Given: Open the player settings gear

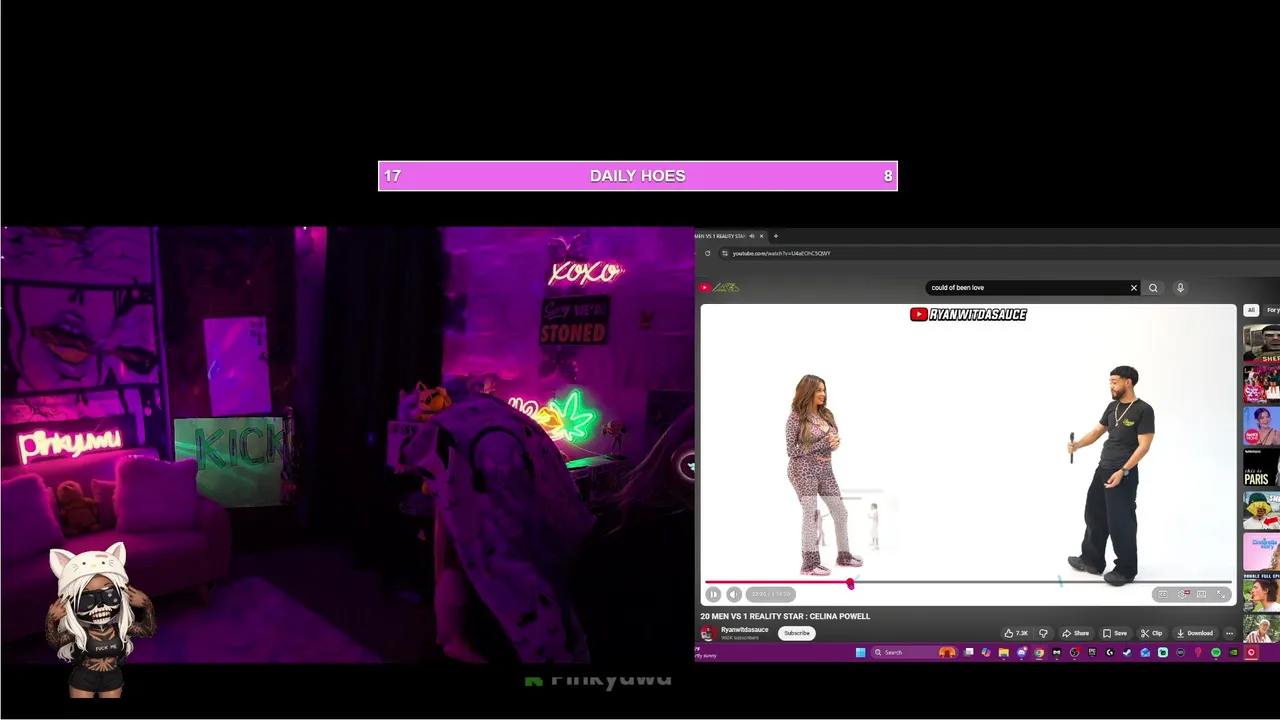Looking at the screenshot, I should (x=1182, y=594).
